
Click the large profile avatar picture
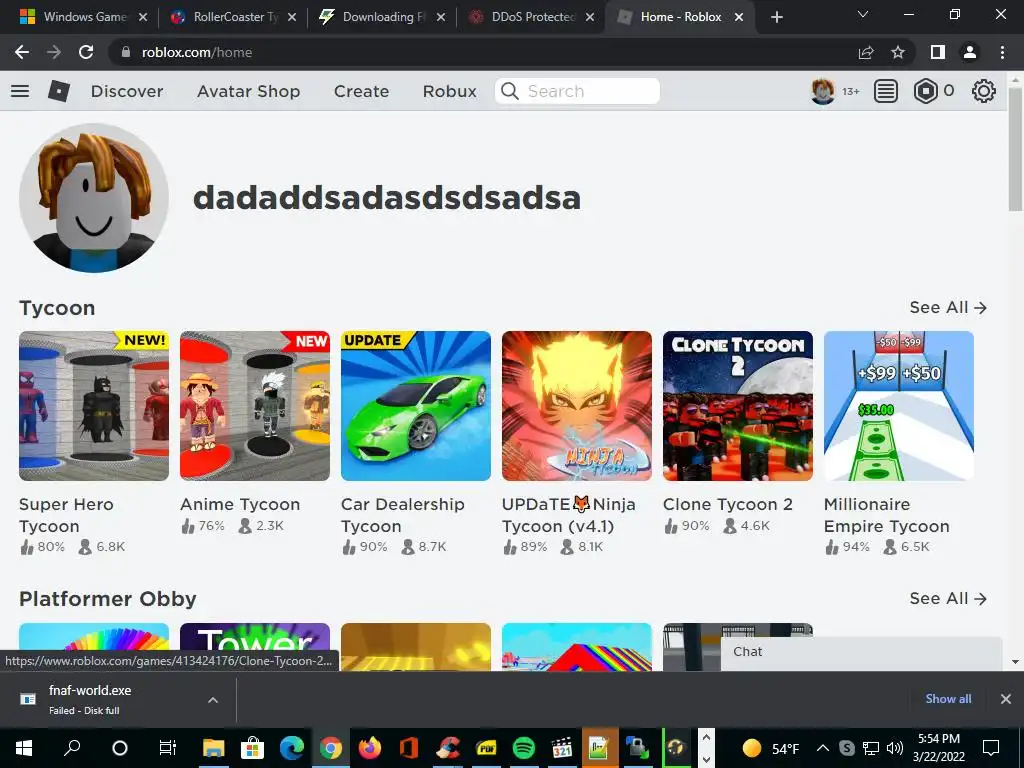[x=94, y=198]
